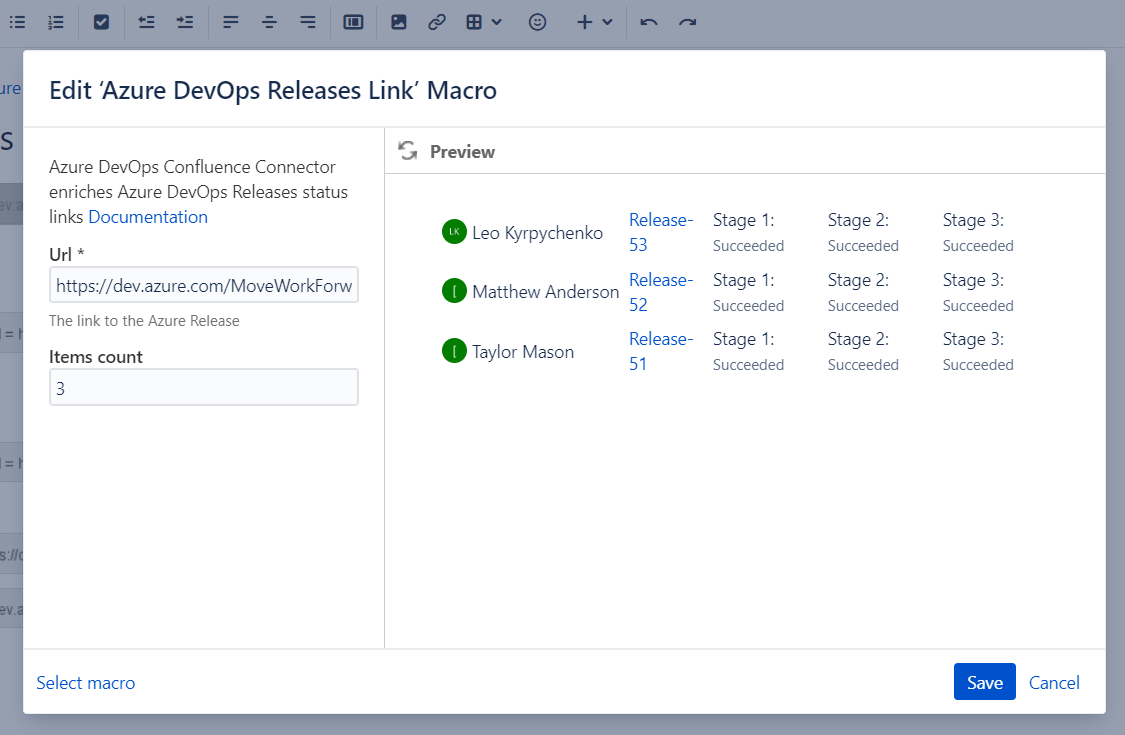Undo the last change
1125x735 pixels.
[x=648, y=21]
